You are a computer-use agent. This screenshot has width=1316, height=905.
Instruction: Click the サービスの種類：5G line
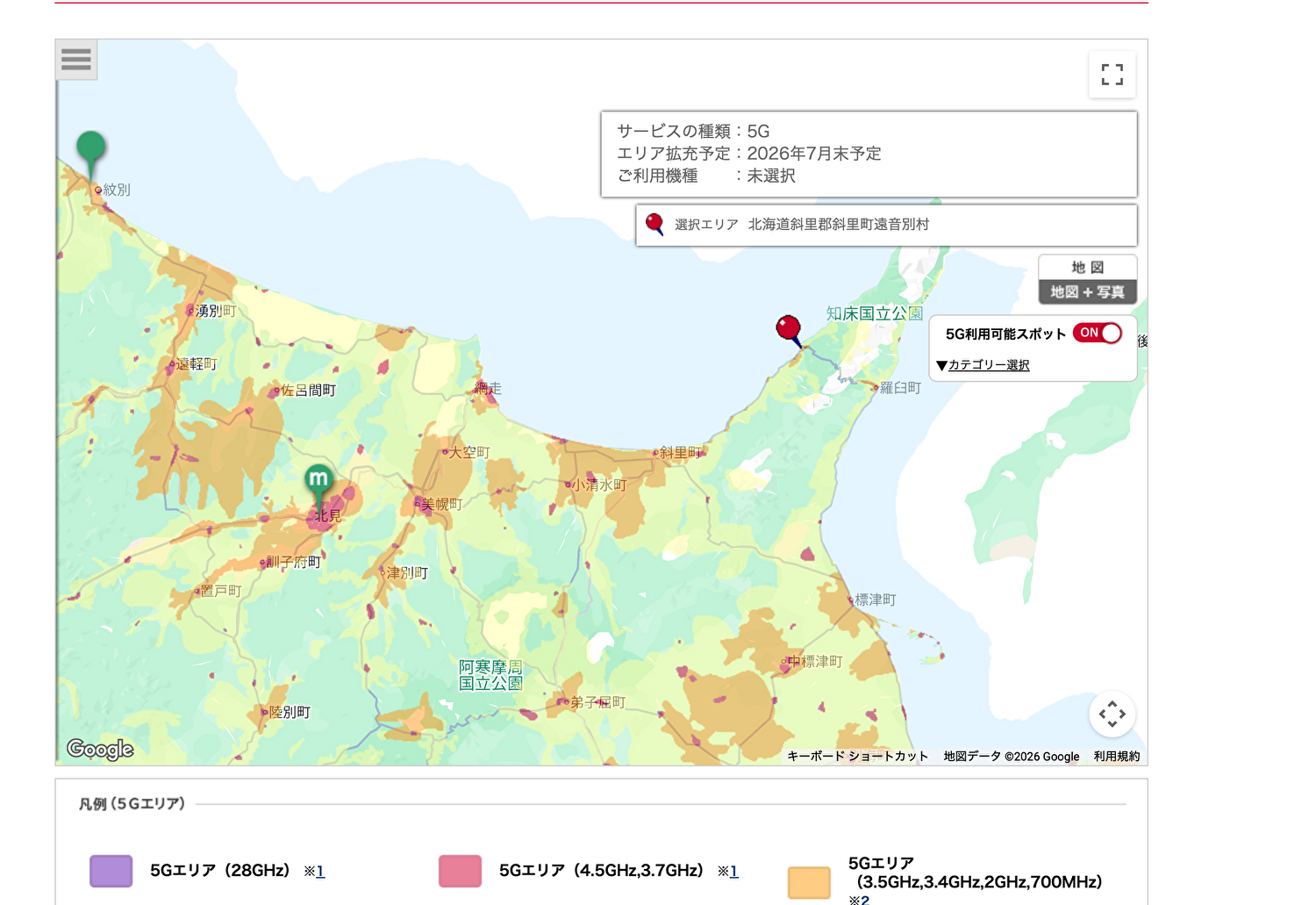[x=693, y=131]
